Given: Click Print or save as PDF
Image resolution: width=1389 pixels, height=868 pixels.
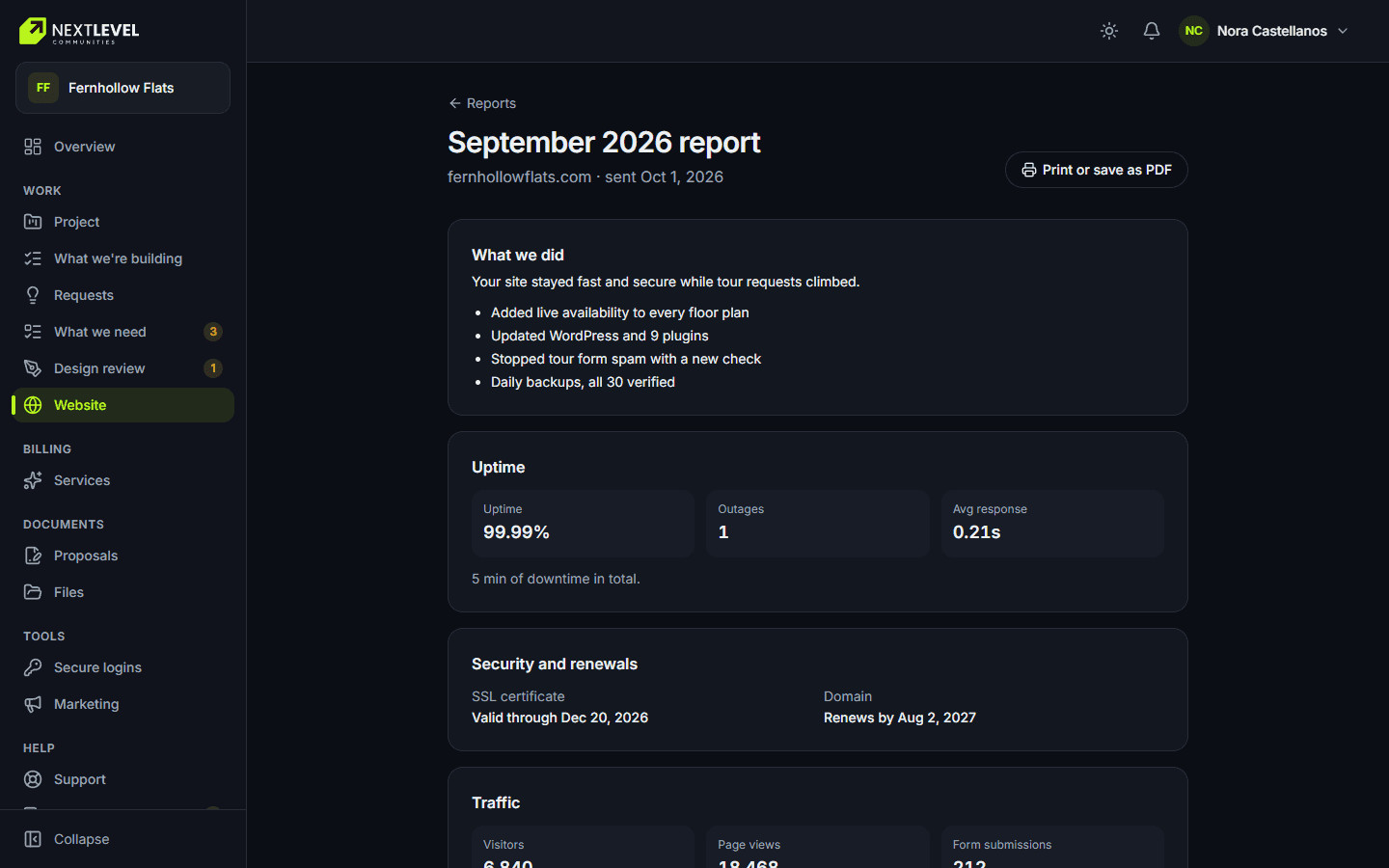Looking at the screenshot, I should click(x=1096, y=170).
